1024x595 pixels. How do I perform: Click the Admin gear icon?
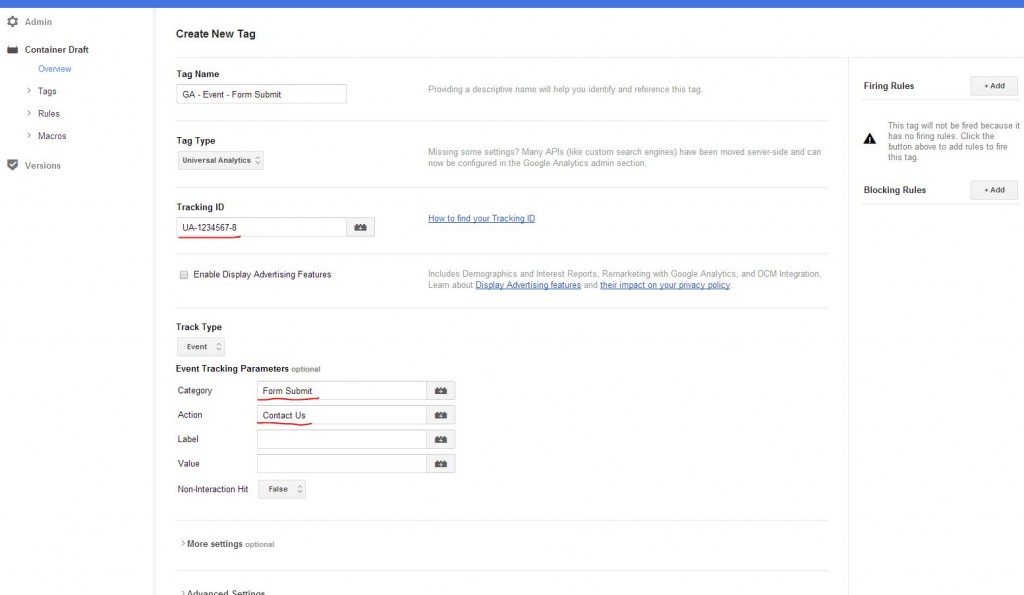12,22
